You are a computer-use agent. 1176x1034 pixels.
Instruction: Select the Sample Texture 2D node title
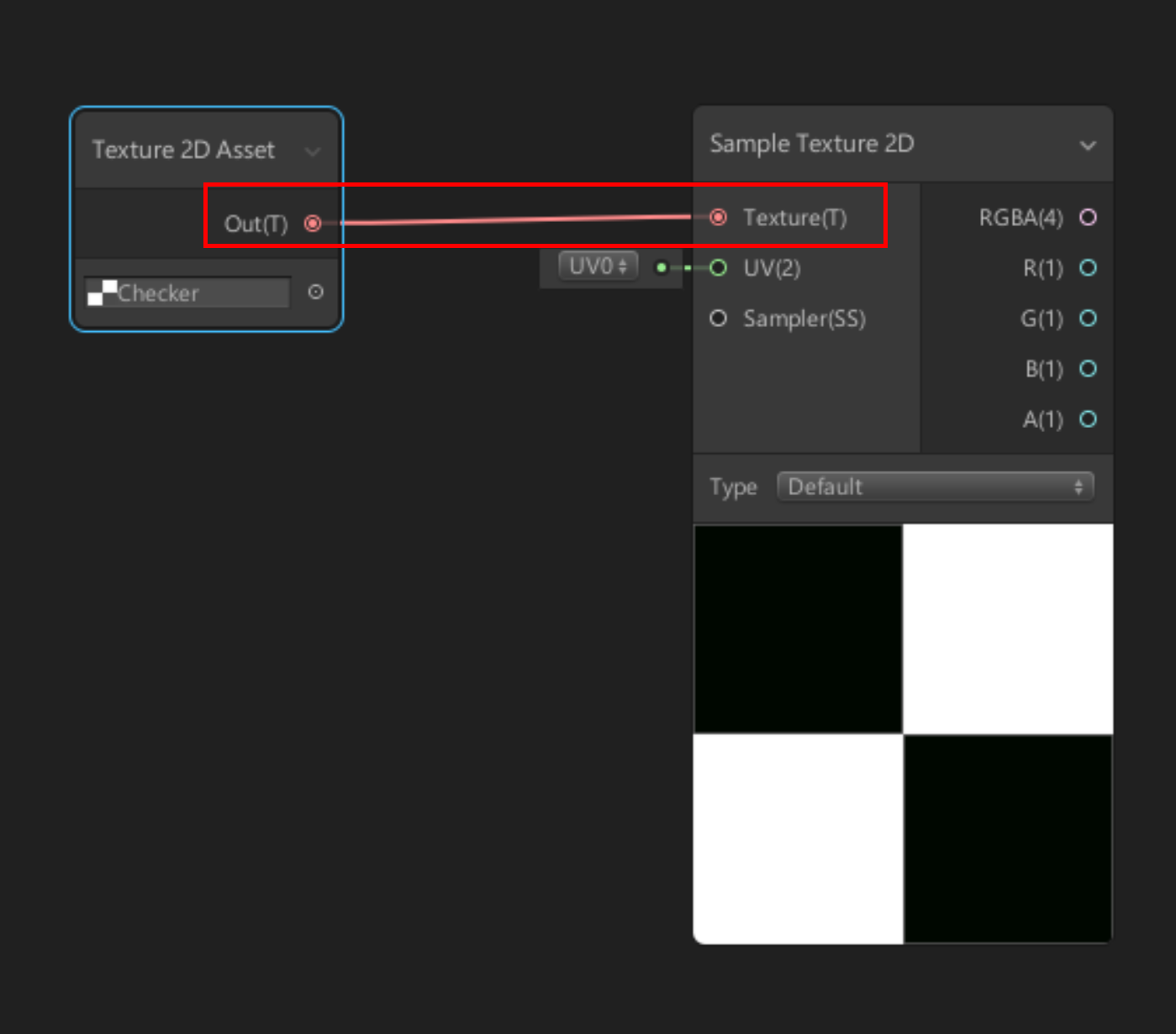click(811, 144)
